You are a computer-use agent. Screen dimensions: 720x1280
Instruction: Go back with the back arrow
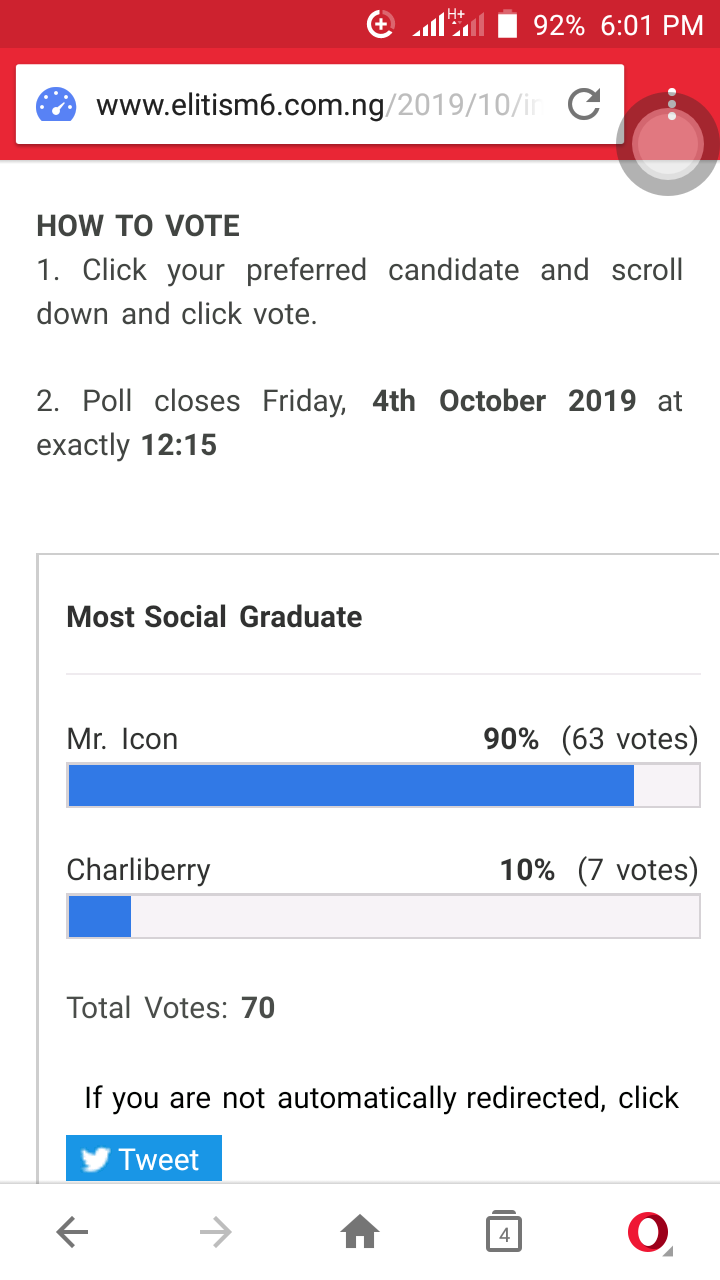(72, 1233)
